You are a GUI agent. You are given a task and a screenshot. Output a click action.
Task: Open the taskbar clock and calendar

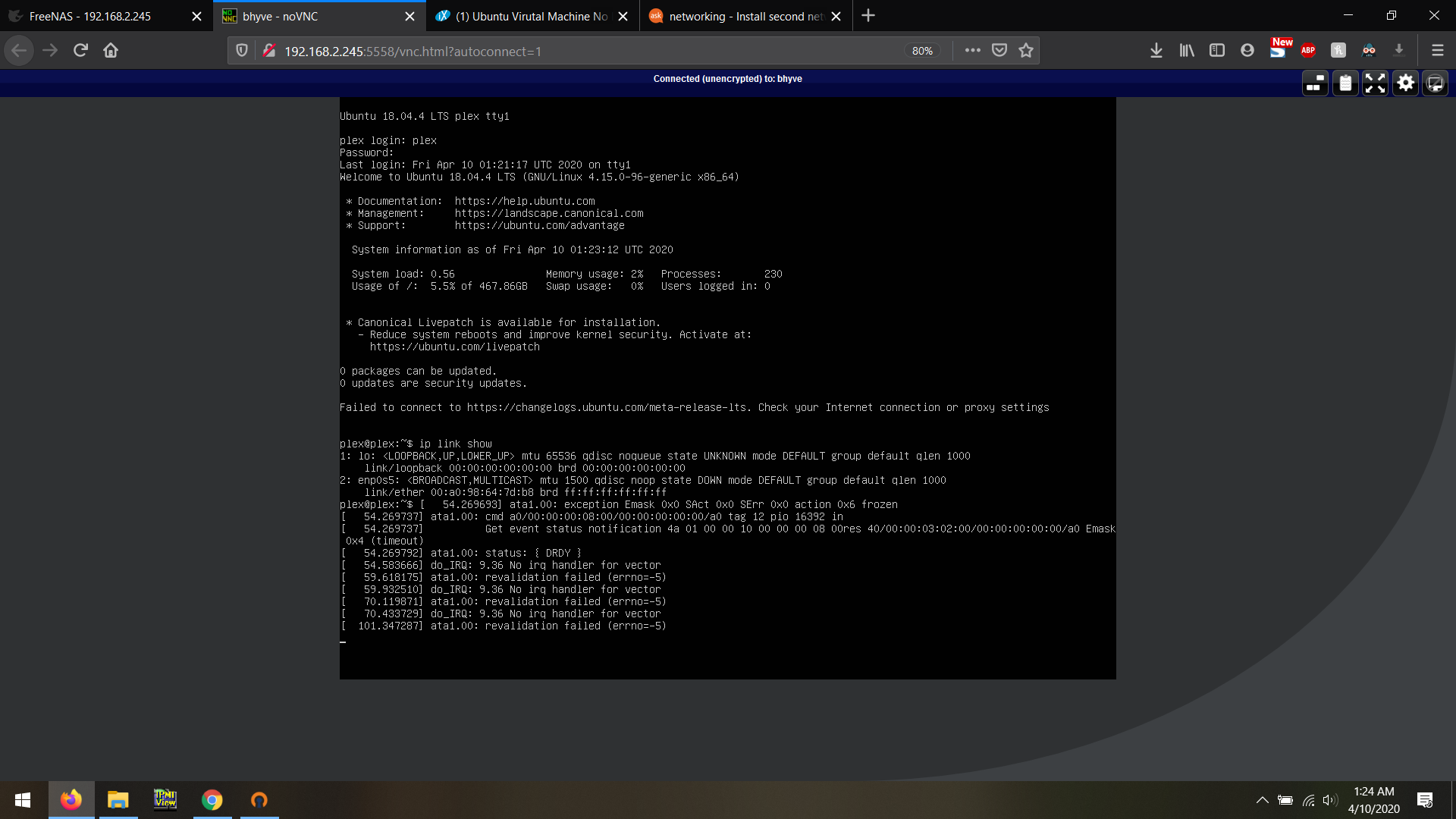(x=1374, y=800)
